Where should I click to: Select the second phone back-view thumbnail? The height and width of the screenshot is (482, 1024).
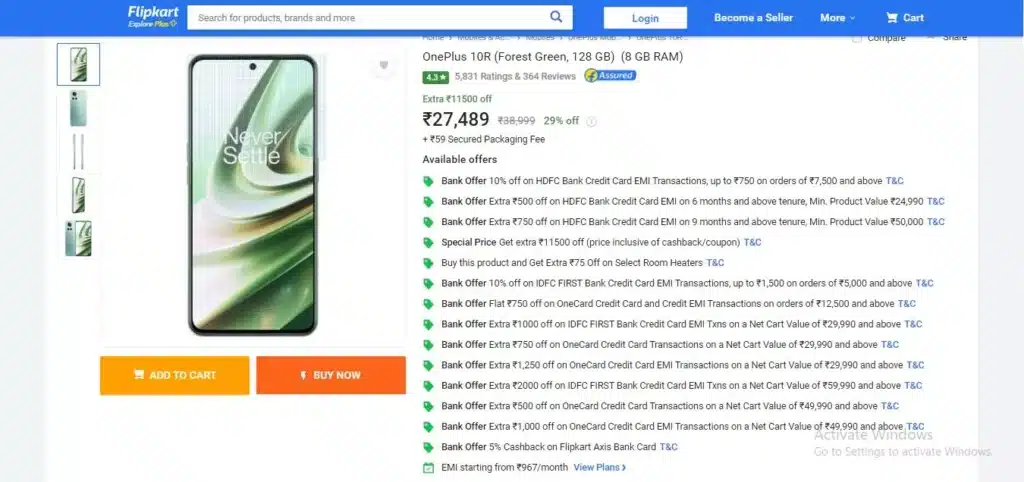tap(78, 108)
